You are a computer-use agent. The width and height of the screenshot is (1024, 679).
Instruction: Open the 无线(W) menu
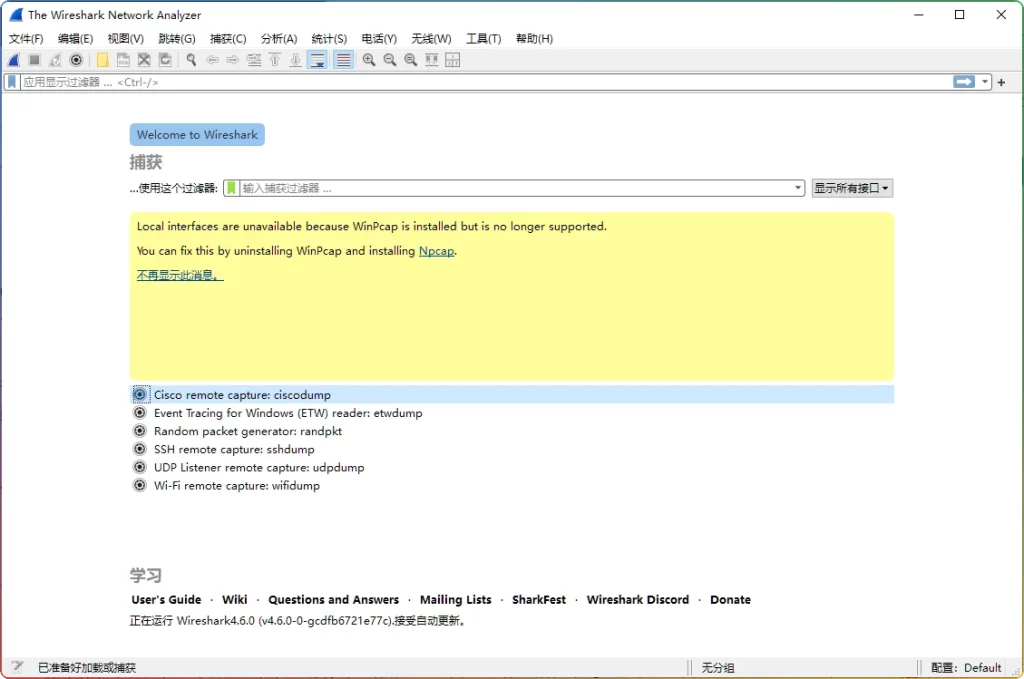click(431, 39)
